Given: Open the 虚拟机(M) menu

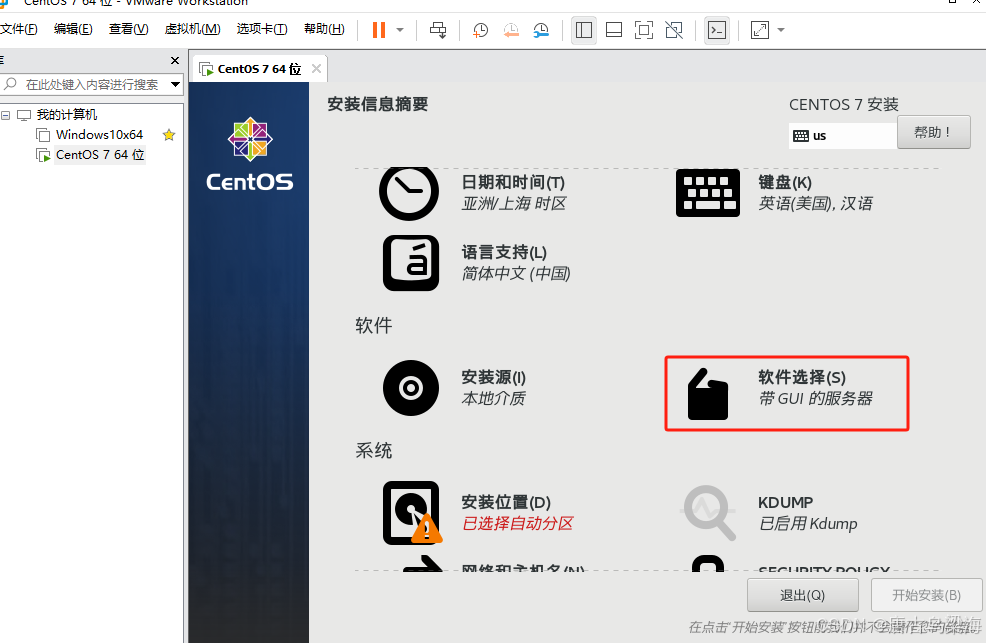Looking at the screenshot, I should (x=192, y=29).
